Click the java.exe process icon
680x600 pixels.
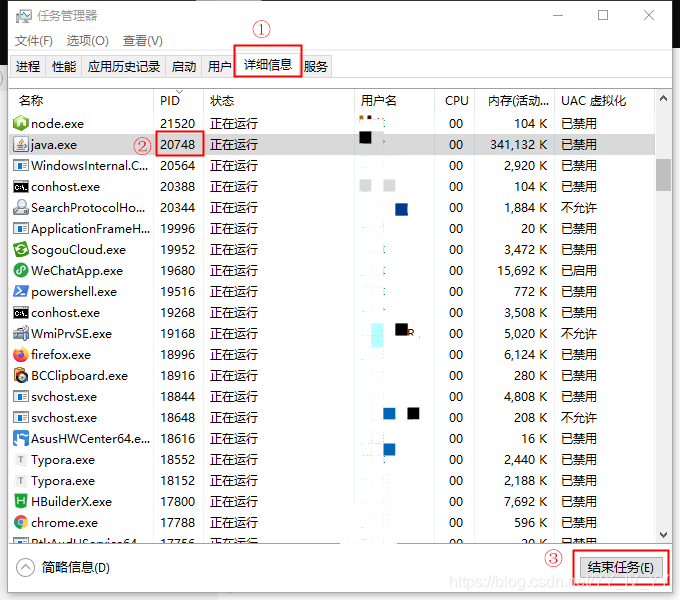(20, 144)
